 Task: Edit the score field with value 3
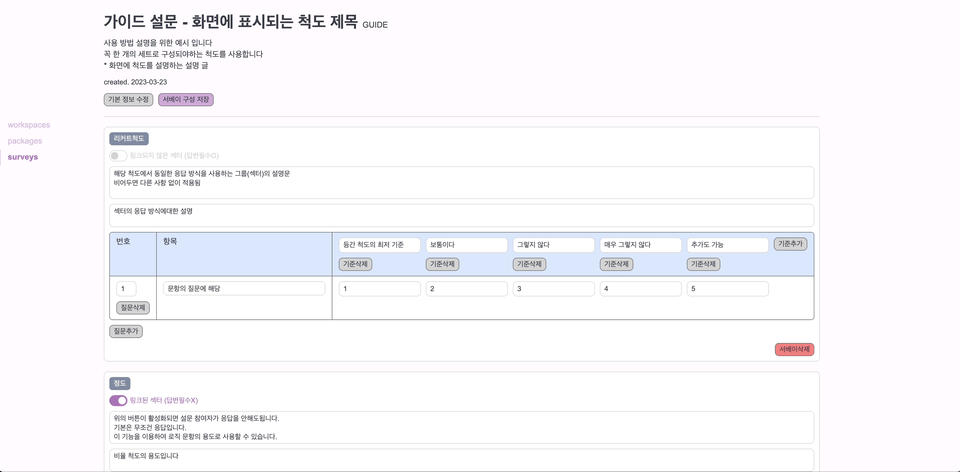pos(553,289)
